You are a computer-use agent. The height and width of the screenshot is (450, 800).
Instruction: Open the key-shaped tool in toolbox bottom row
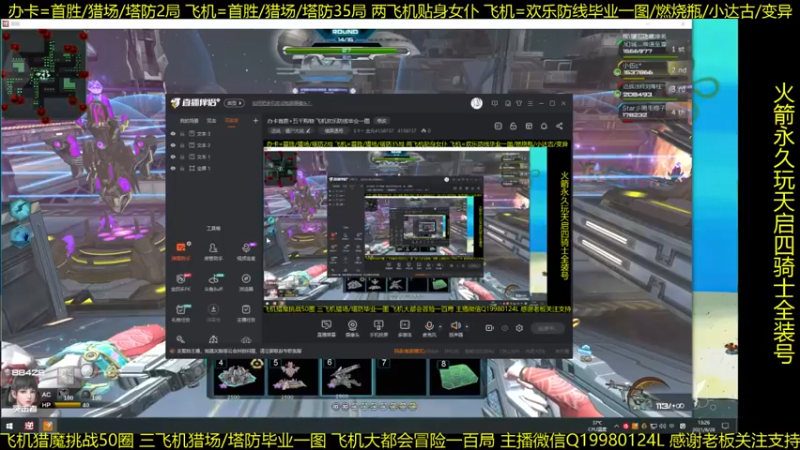click(181, 339)
